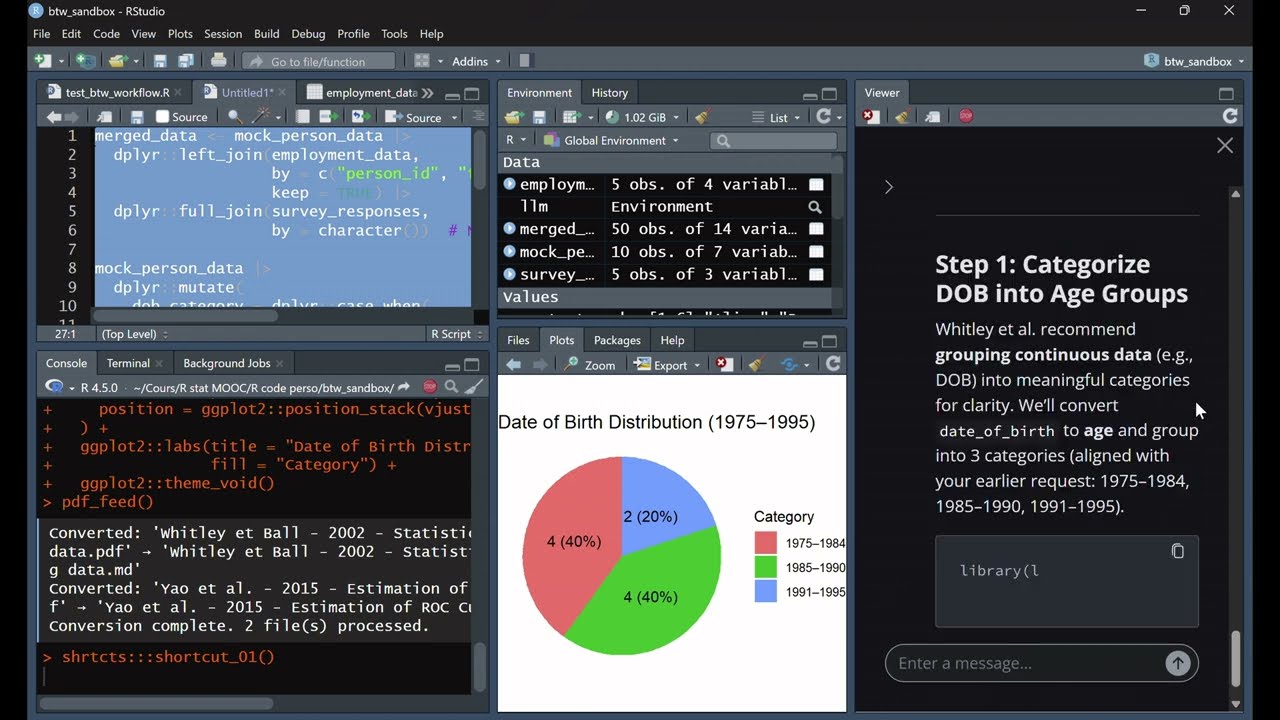Open an existing file via folder icon

118,61
